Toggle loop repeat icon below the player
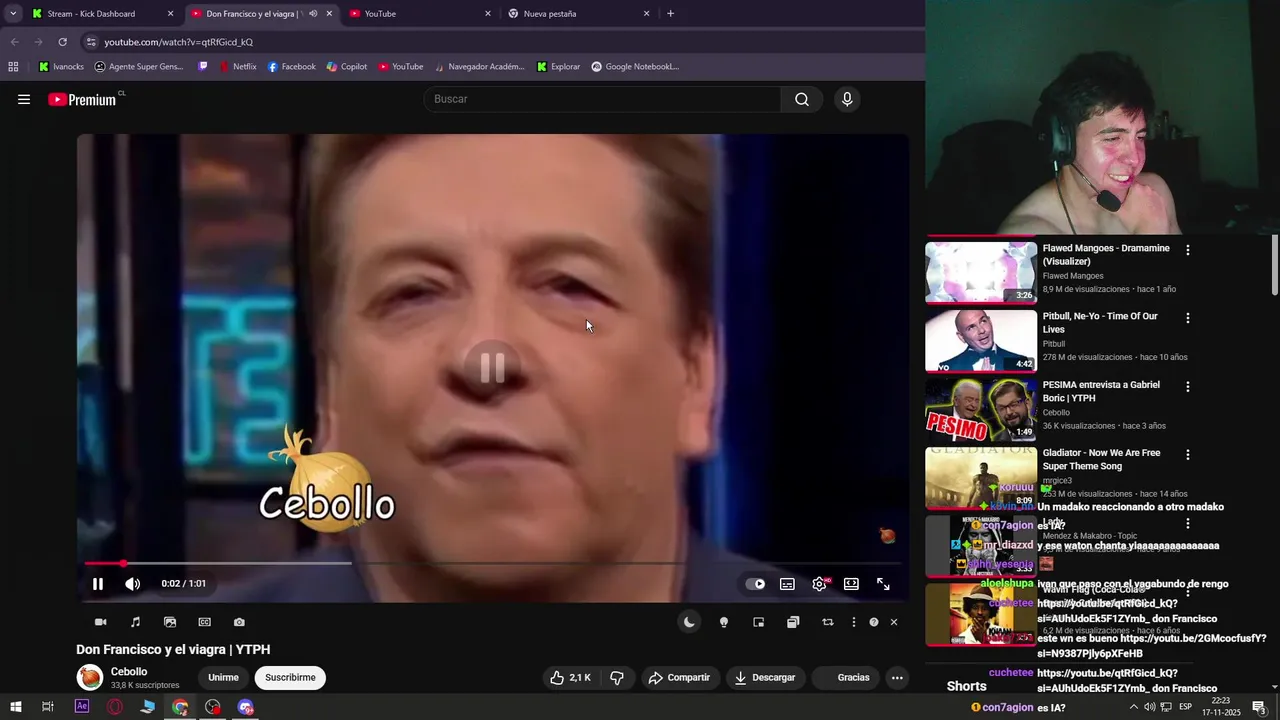The width and height of the screenshot is (1280, 720). 827,622
